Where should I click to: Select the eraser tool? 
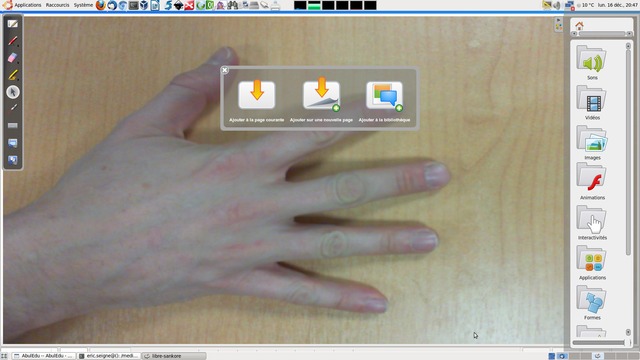(x=13, y=58)
